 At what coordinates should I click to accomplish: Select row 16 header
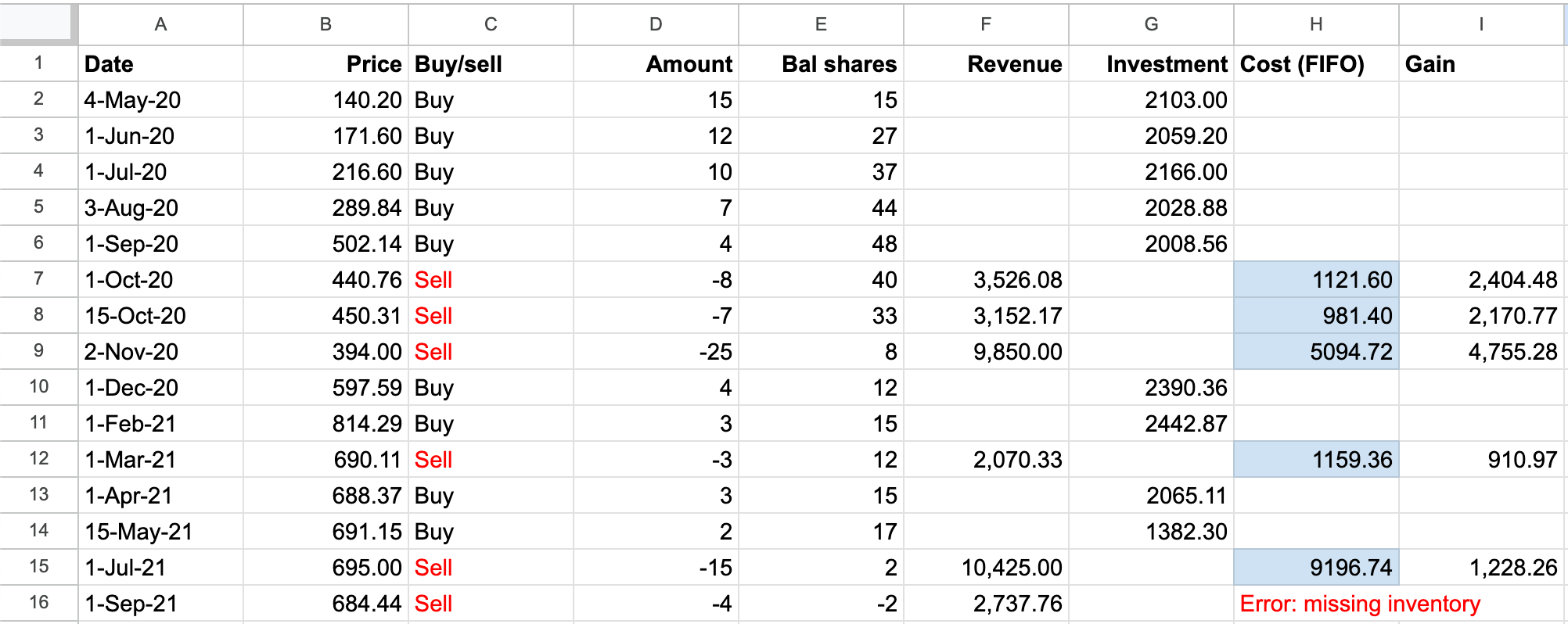(38, 603)
